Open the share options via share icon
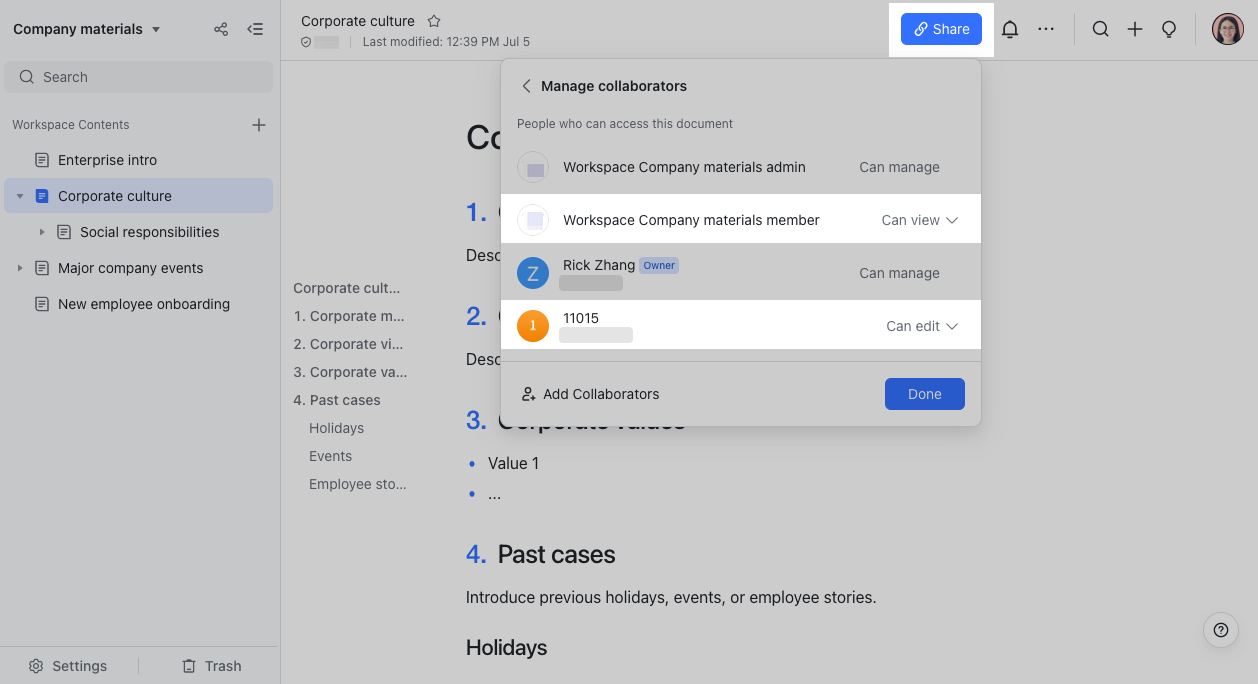The image size is (1258, 684). coord(220,29)
